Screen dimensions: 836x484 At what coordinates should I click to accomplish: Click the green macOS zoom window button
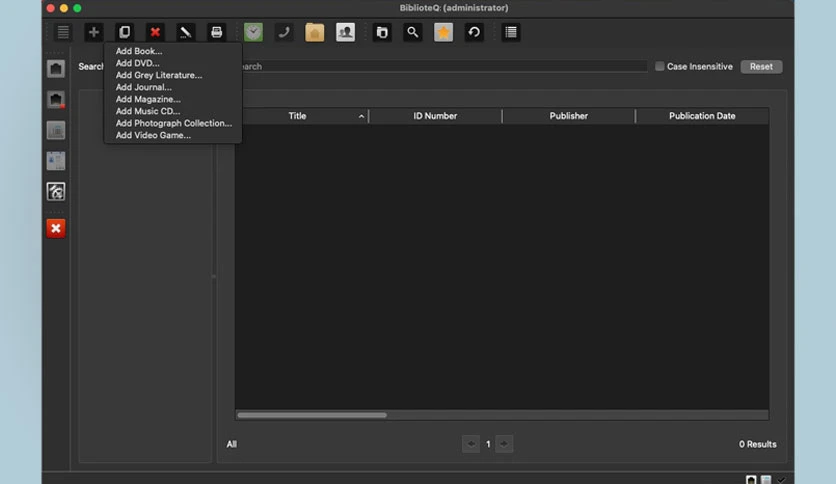coord(77,8)
